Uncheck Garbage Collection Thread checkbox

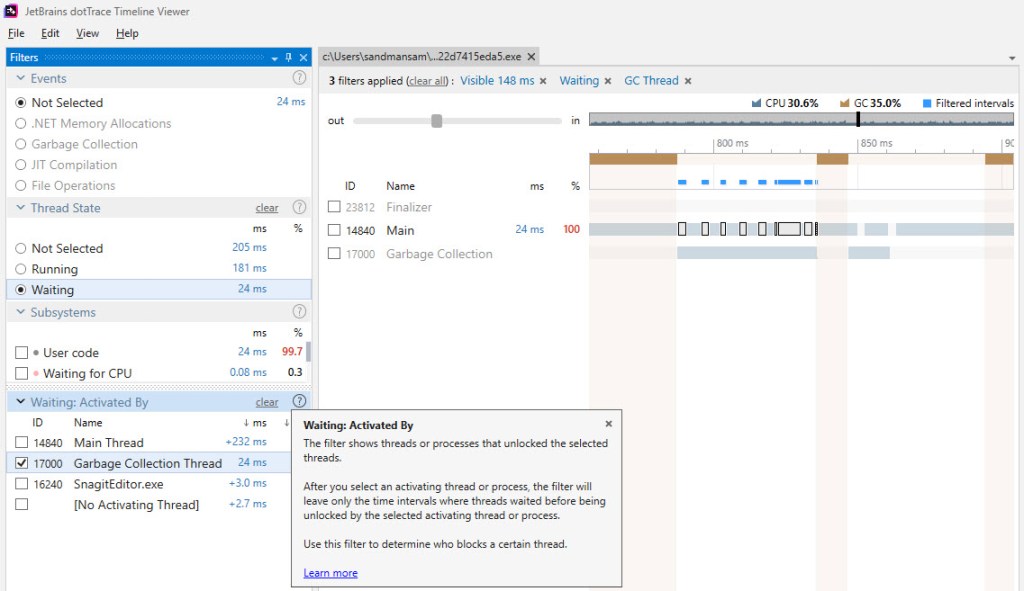[22, 464]
